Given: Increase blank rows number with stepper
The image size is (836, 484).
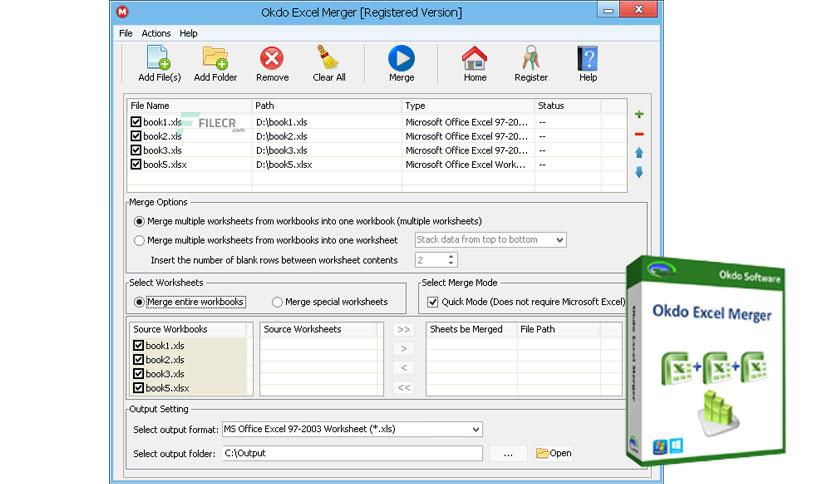Looking at the screenshot, I should click(x=451, y=257).
